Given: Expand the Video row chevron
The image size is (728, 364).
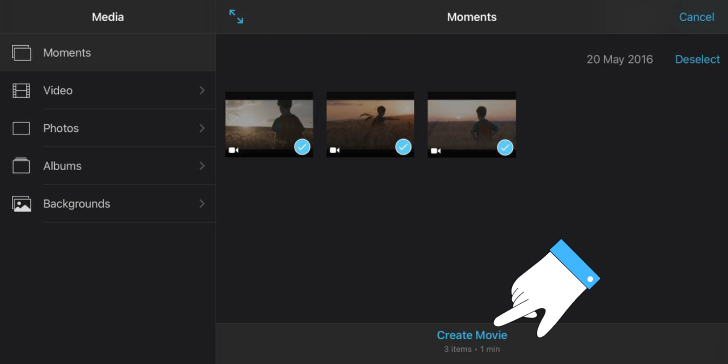Looking at the screenshot, I should click(202, 91).
